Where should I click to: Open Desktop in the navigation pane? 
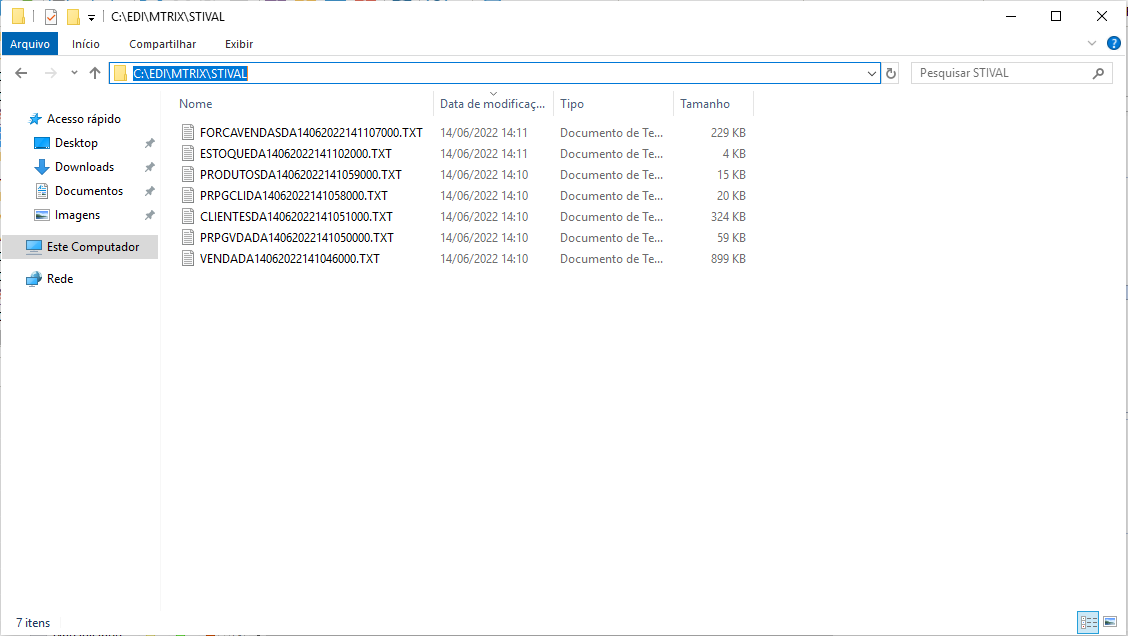point(76,143)
